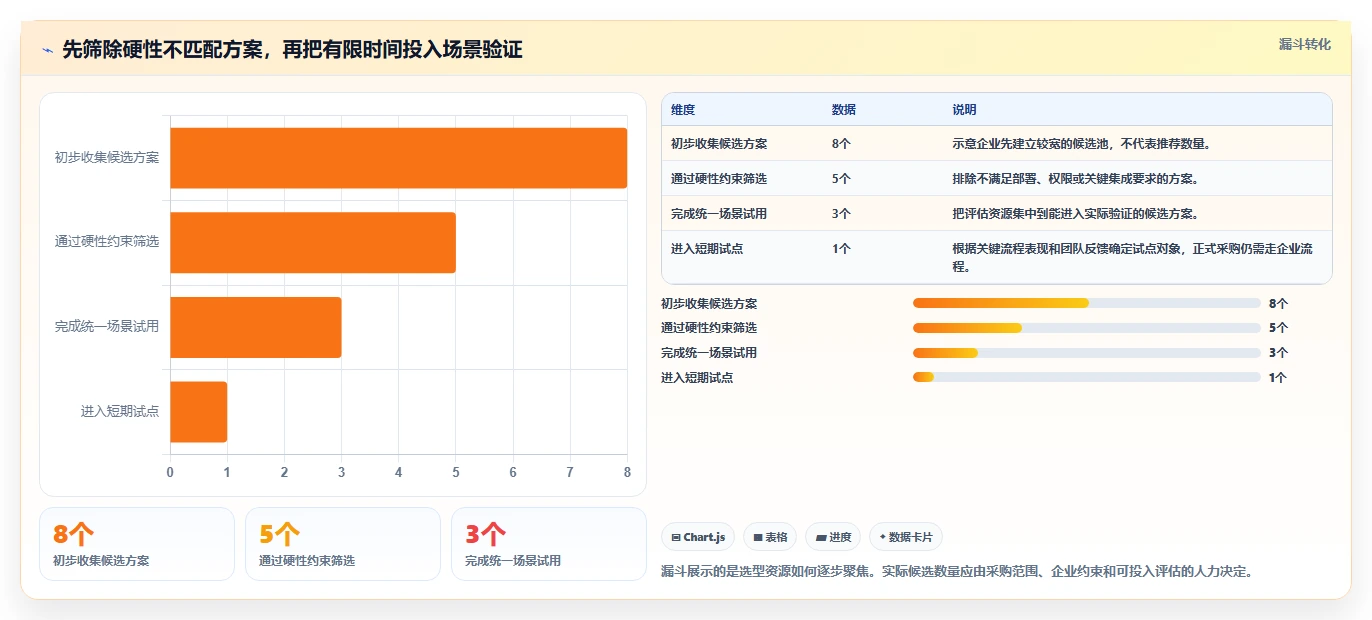
Task: Click the chart y-axis label 进入短期试点
Action: (120, 411)
